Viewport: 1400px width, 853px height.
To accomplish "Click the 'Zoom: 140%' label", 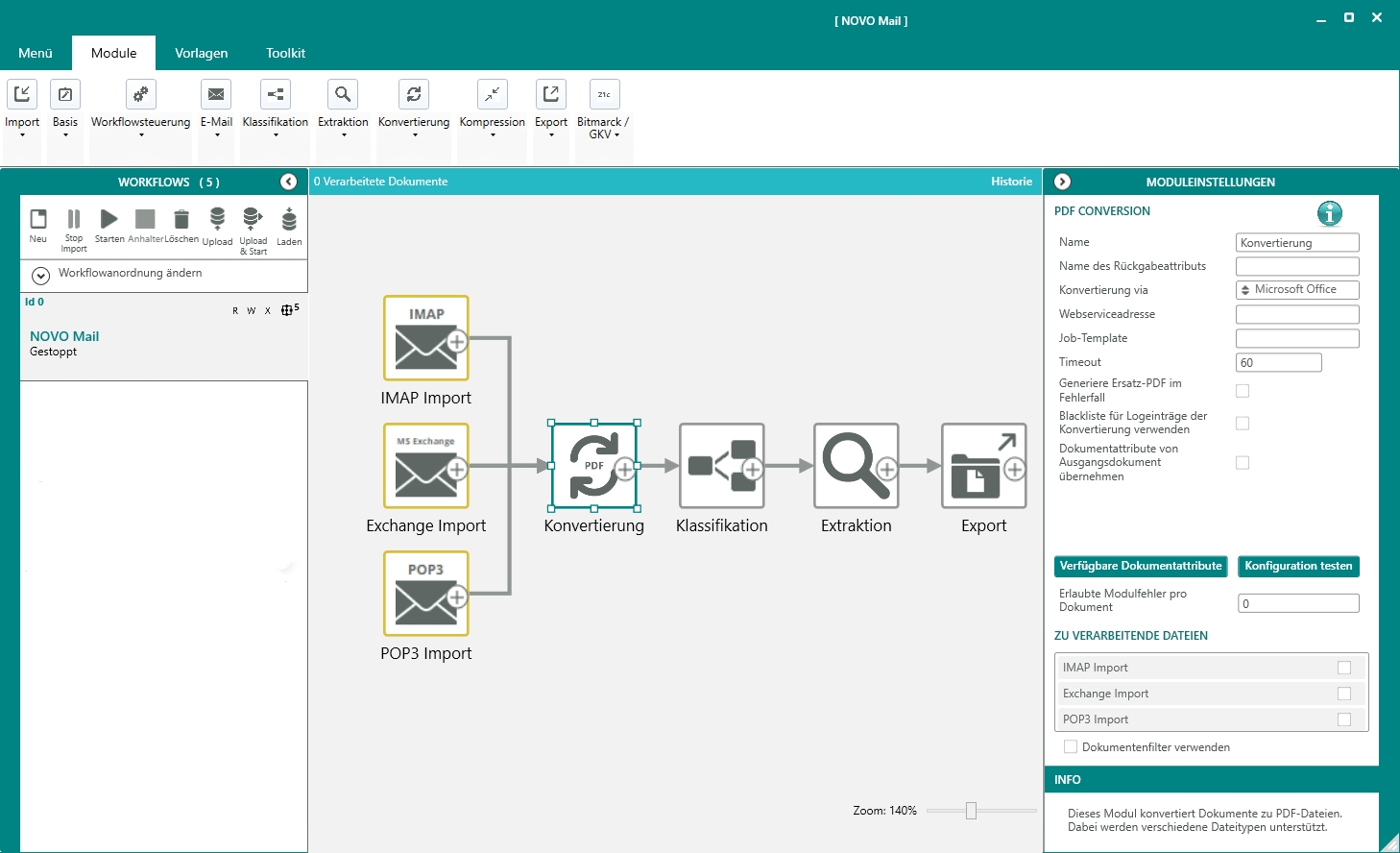I will click(885, 811).
